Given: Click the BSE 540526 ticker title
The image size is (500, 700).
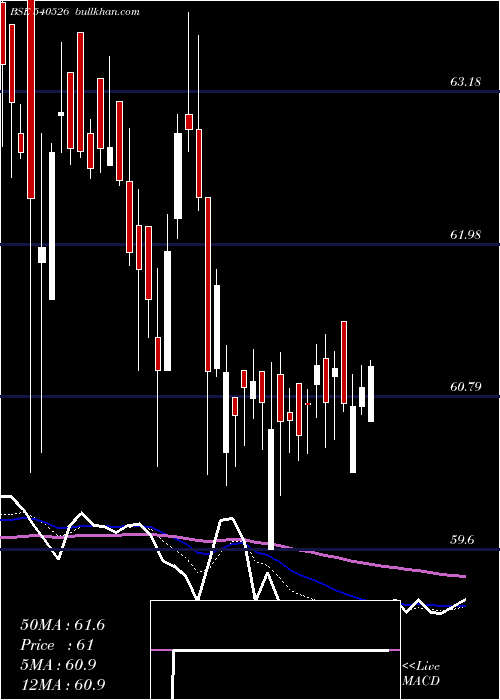Looking at the screenshot, I should 39,12.
